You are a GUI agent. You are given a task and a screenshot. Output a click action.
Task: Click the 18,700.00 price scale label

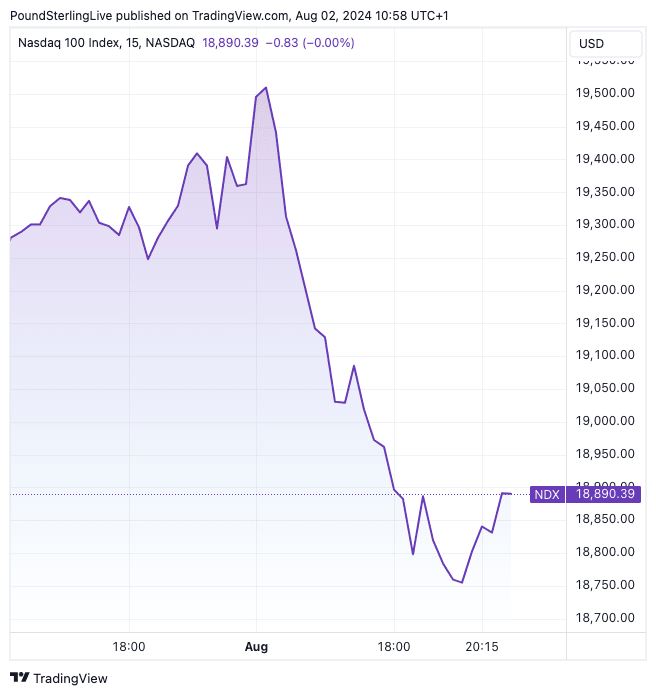click(606, 618)
